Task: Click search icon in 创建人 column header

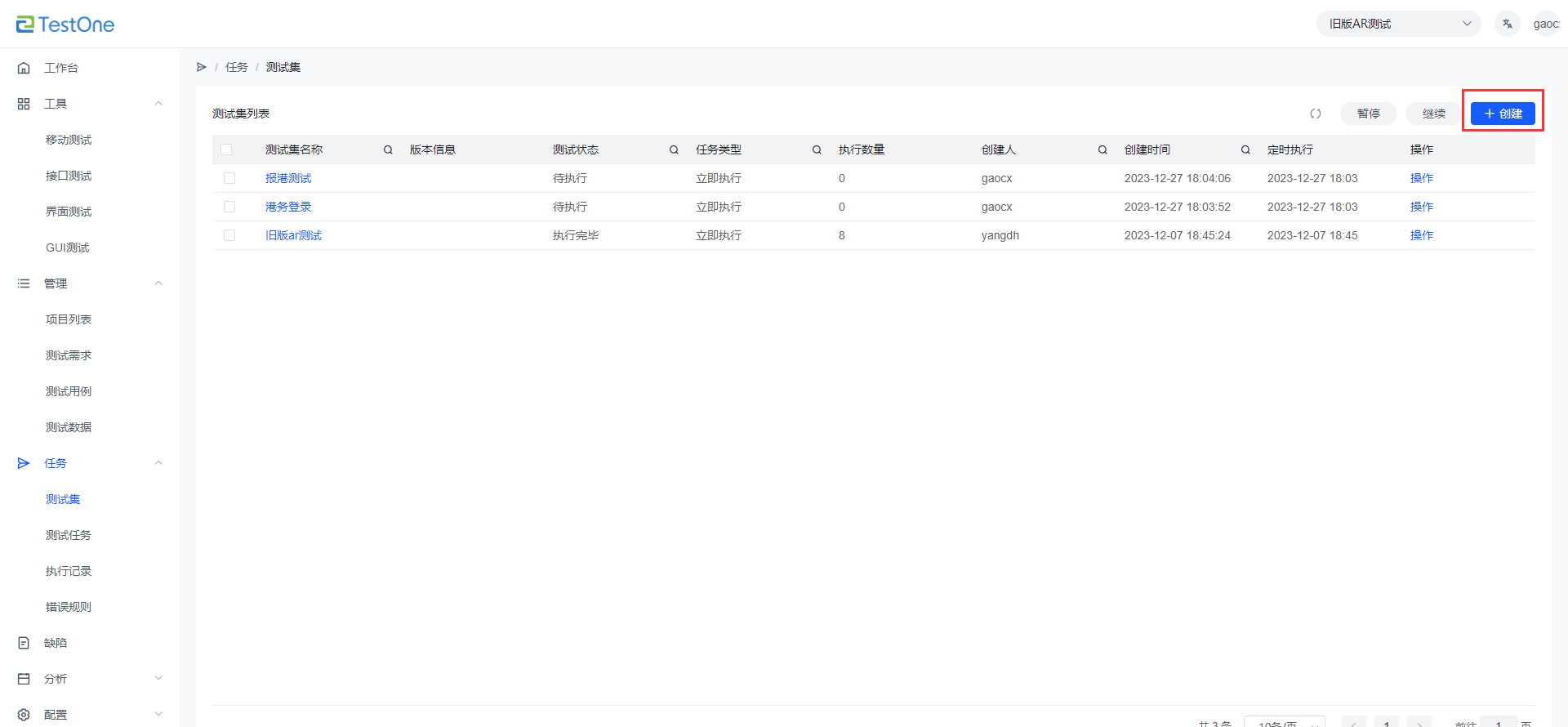Action: (1102, 149)
